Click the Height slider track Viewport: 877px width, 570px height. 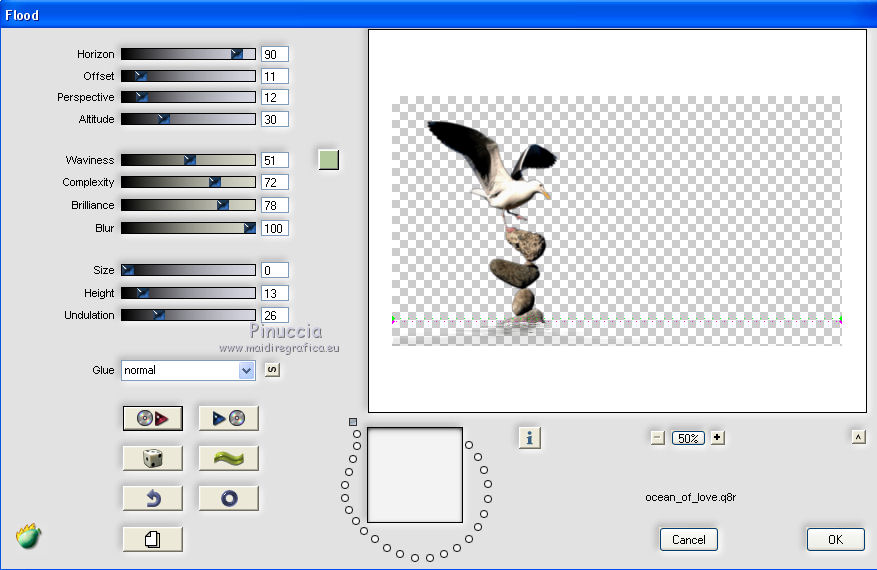[x=188, y=293]
